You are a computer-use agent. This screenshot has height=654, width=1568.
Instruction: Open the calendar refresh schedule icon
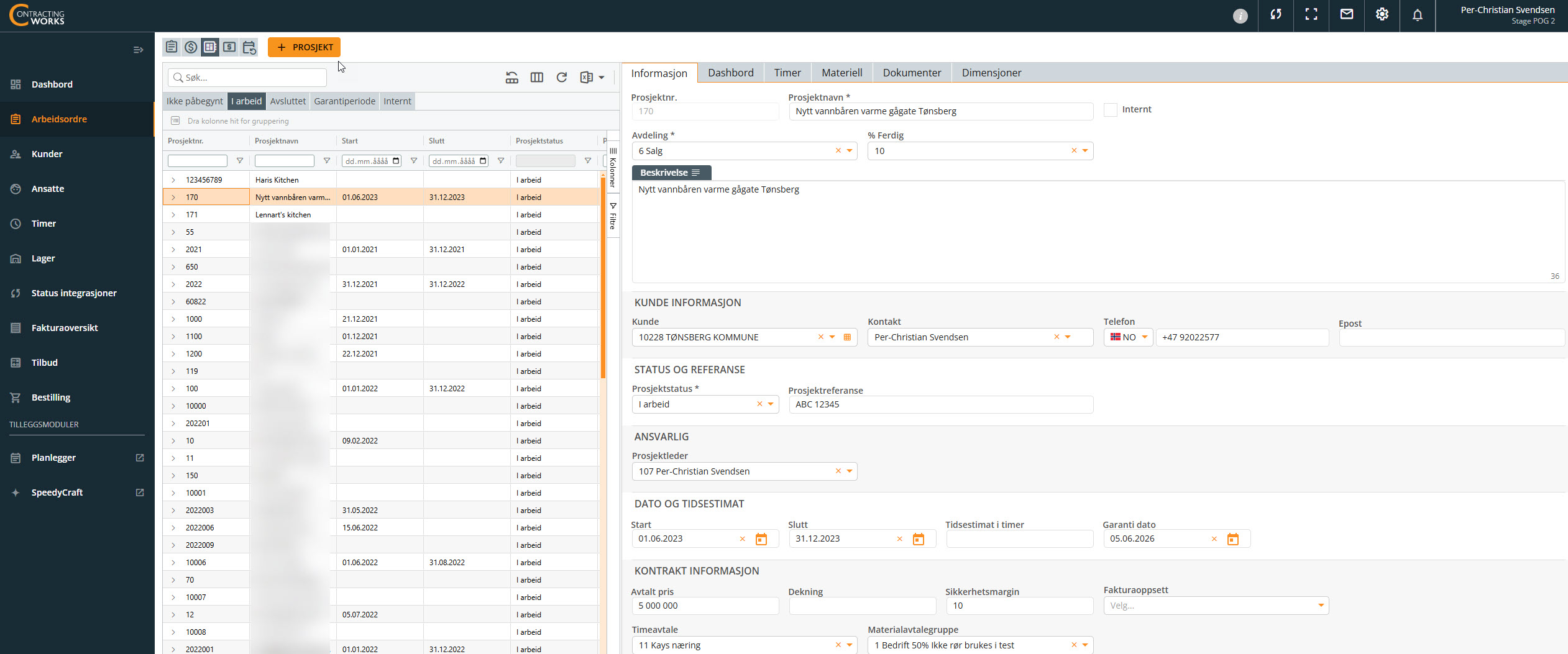249,47
